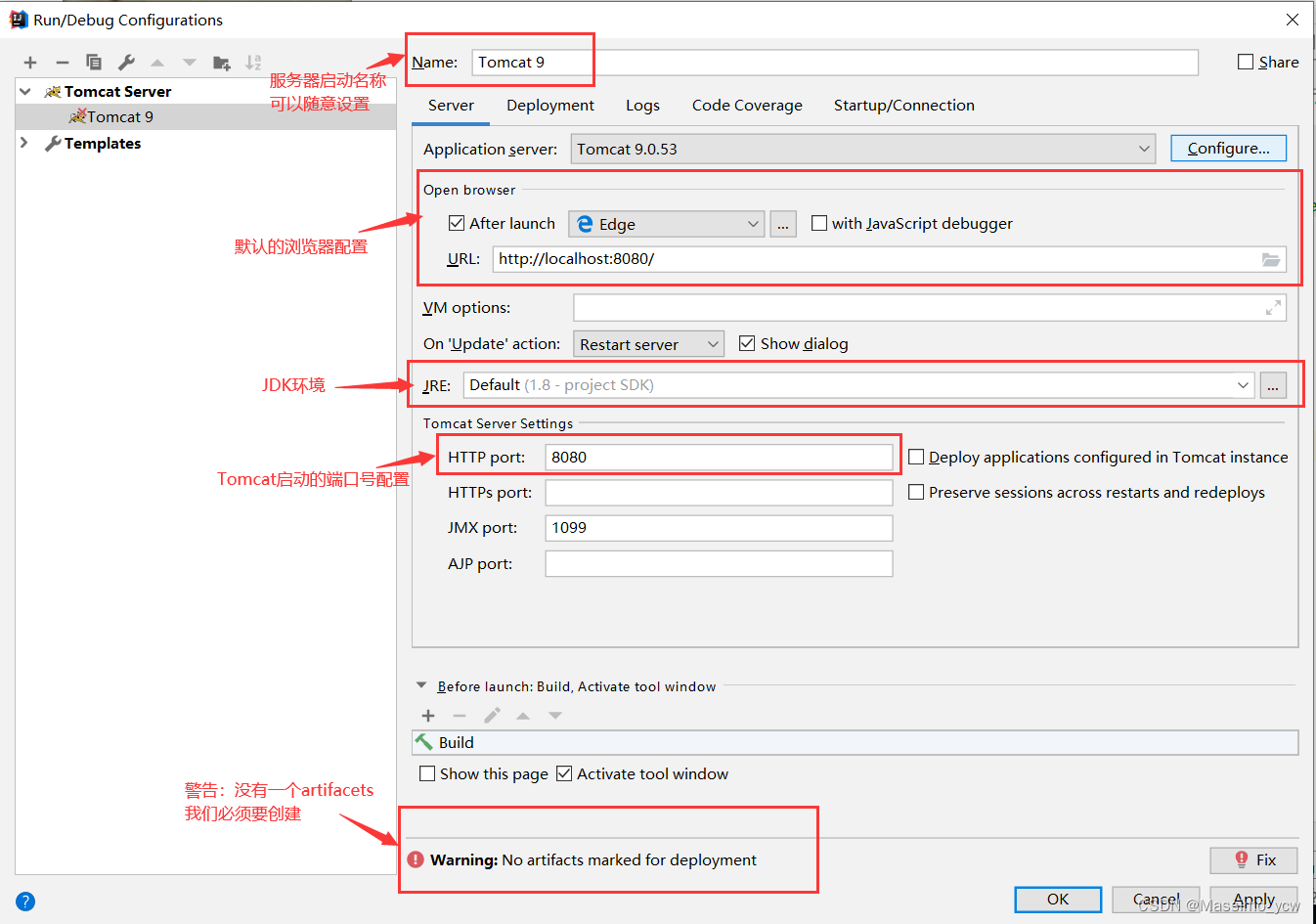Click the red warning icon
Viewport: 1316px width, 924px height.
[x=416, y=859]
